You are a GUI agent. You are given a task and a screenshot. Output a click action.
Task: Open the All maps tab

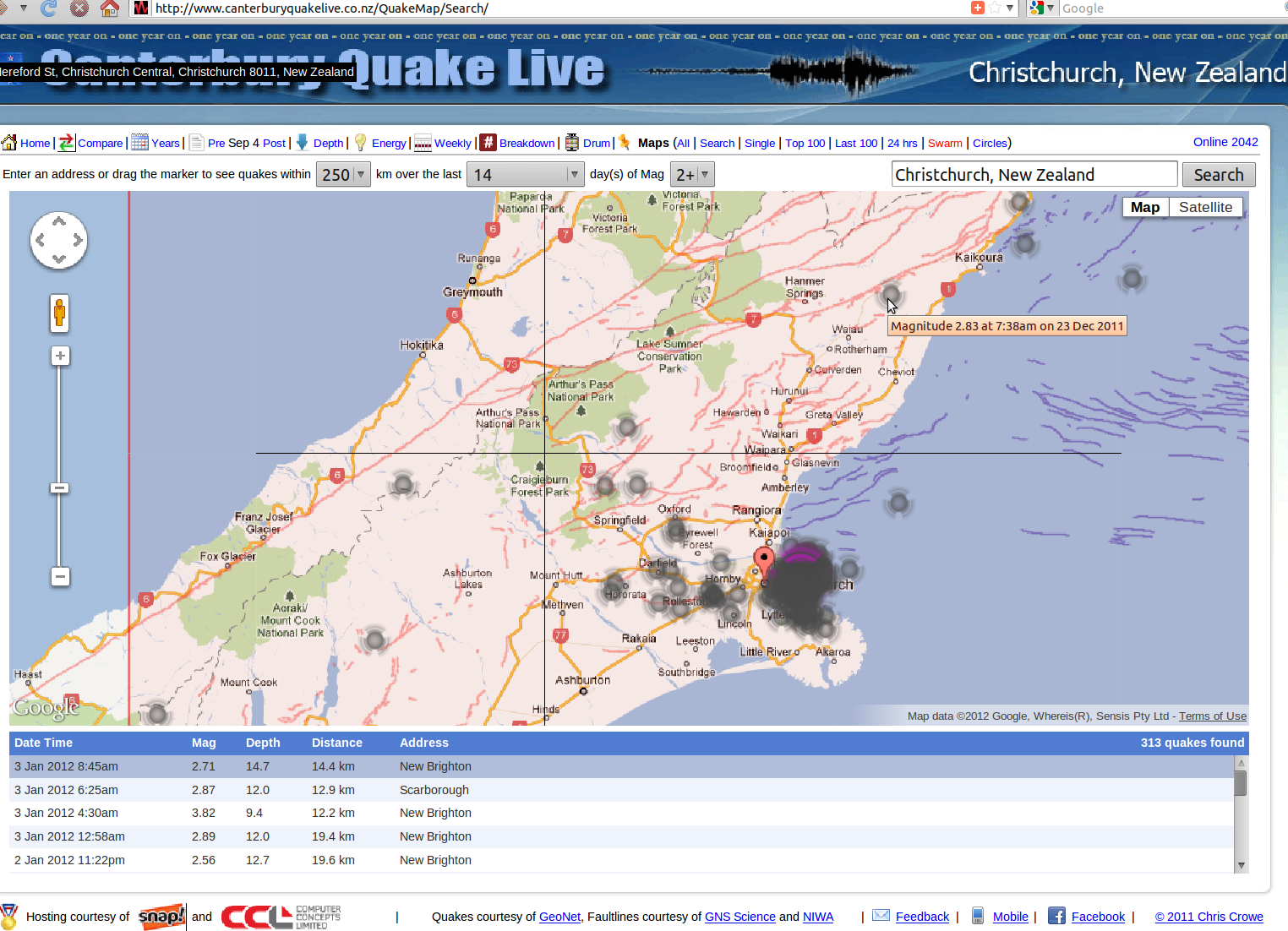[x=683, y=143]
